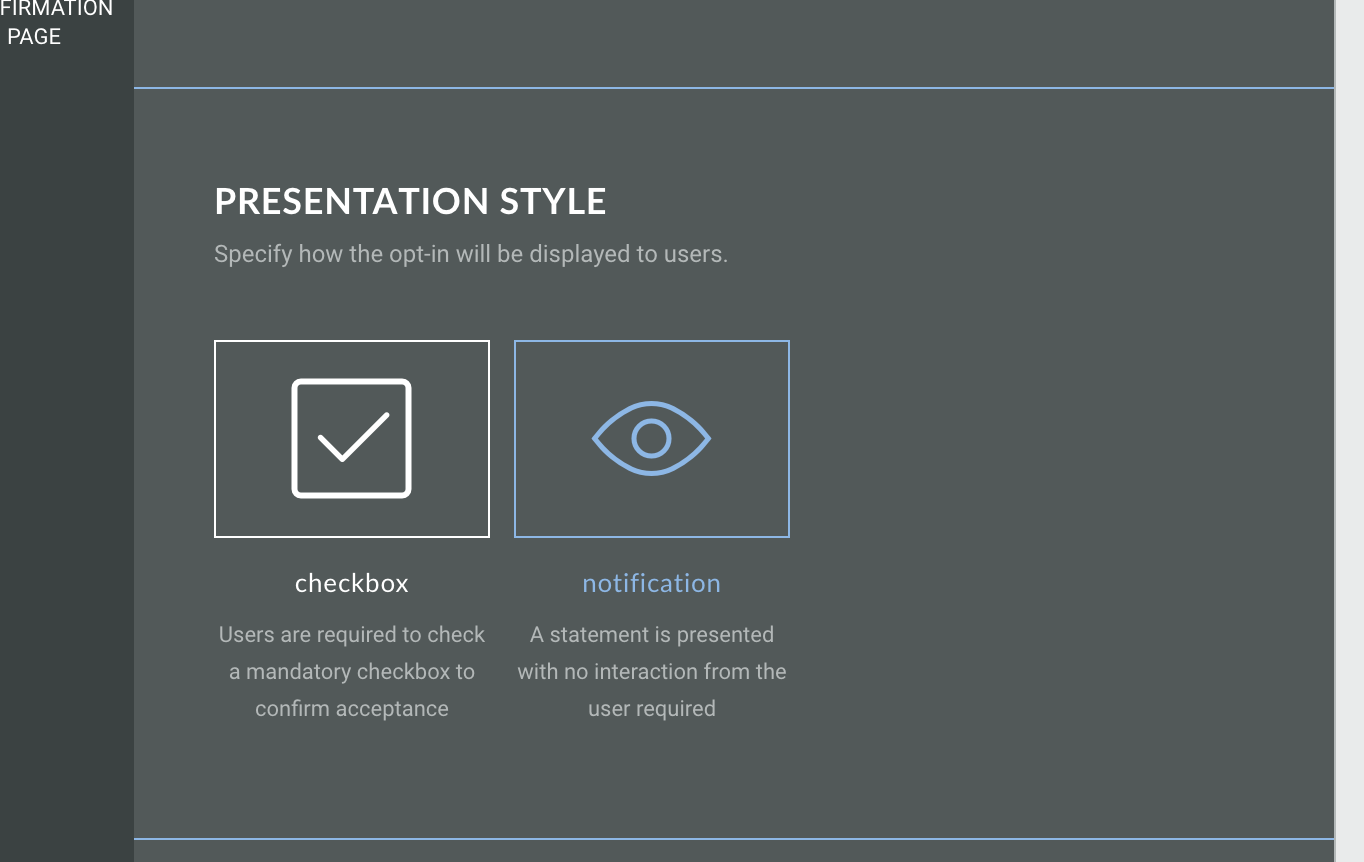Click "a mandatory checkbox to" description line

click(351, 672)
